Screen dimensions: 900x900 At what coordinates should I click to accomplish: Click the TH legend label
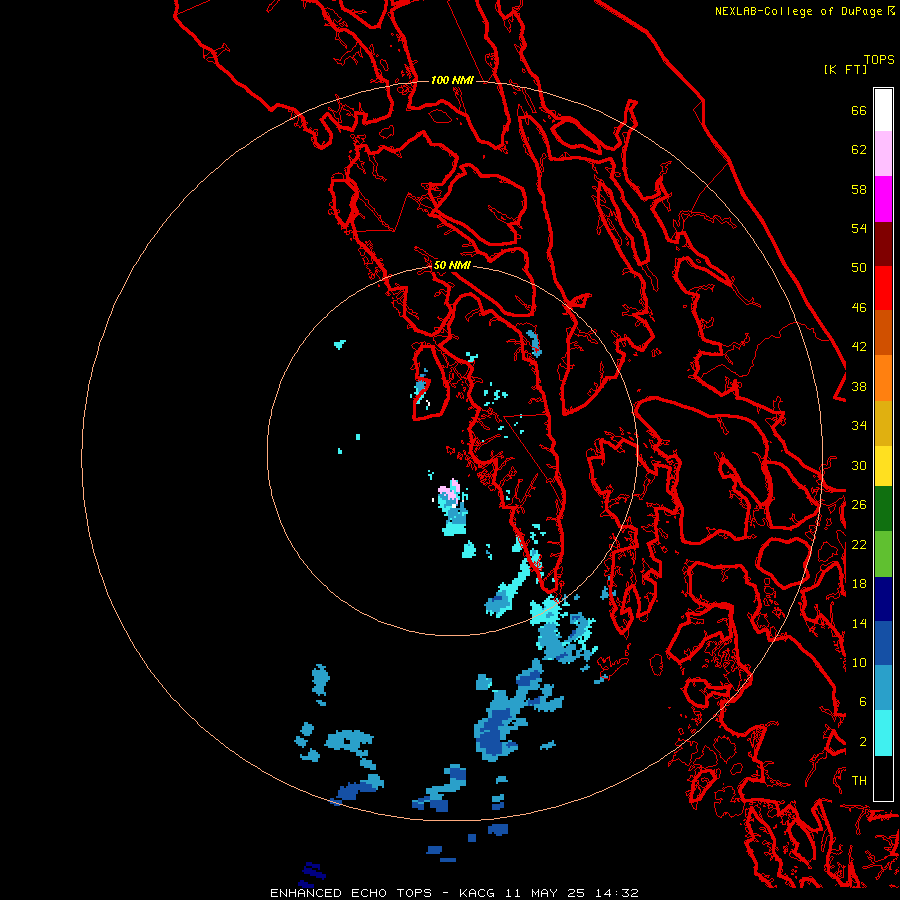859,781
